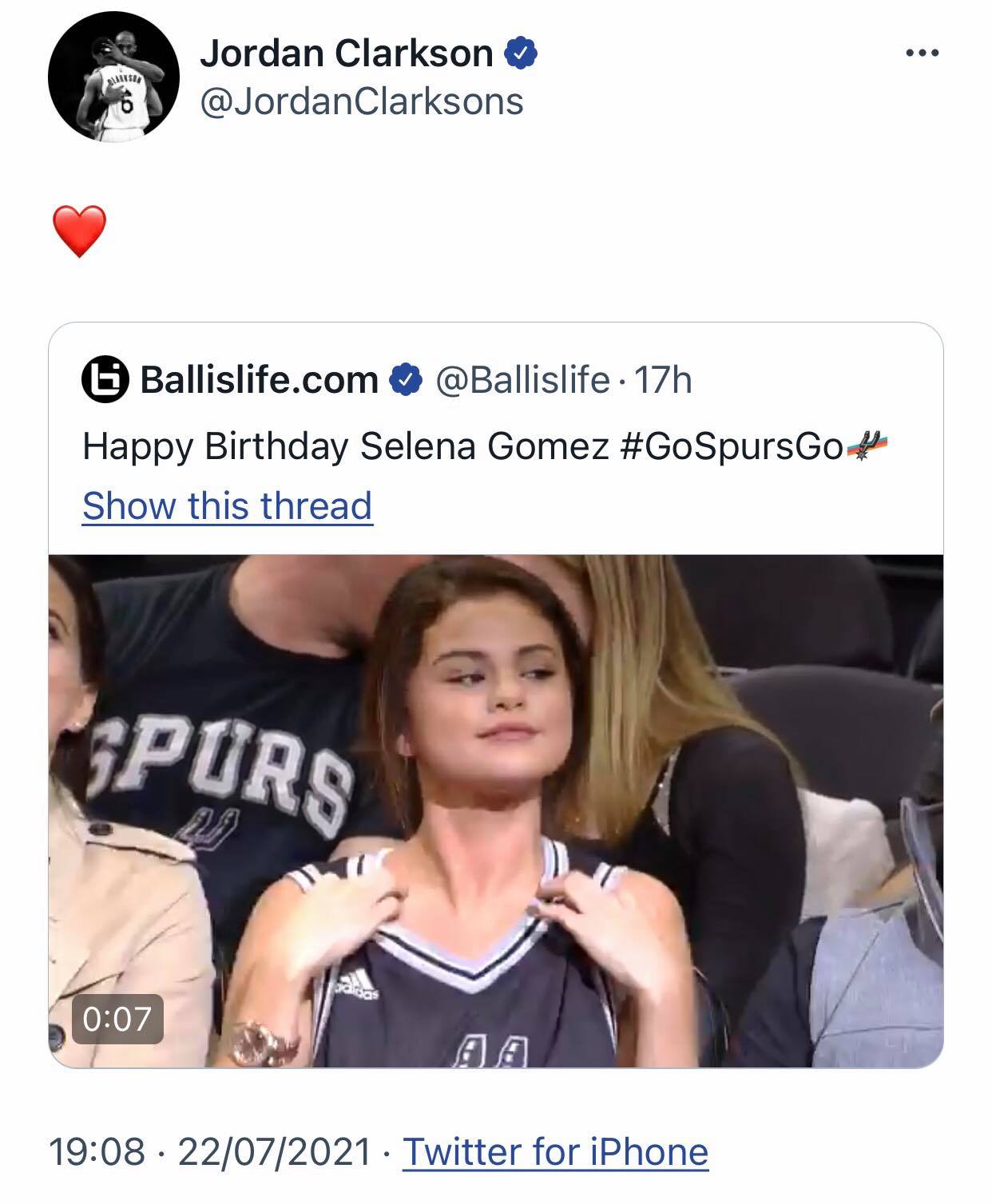Click the Jordan Clarkson display name

(x=346, y=53)
